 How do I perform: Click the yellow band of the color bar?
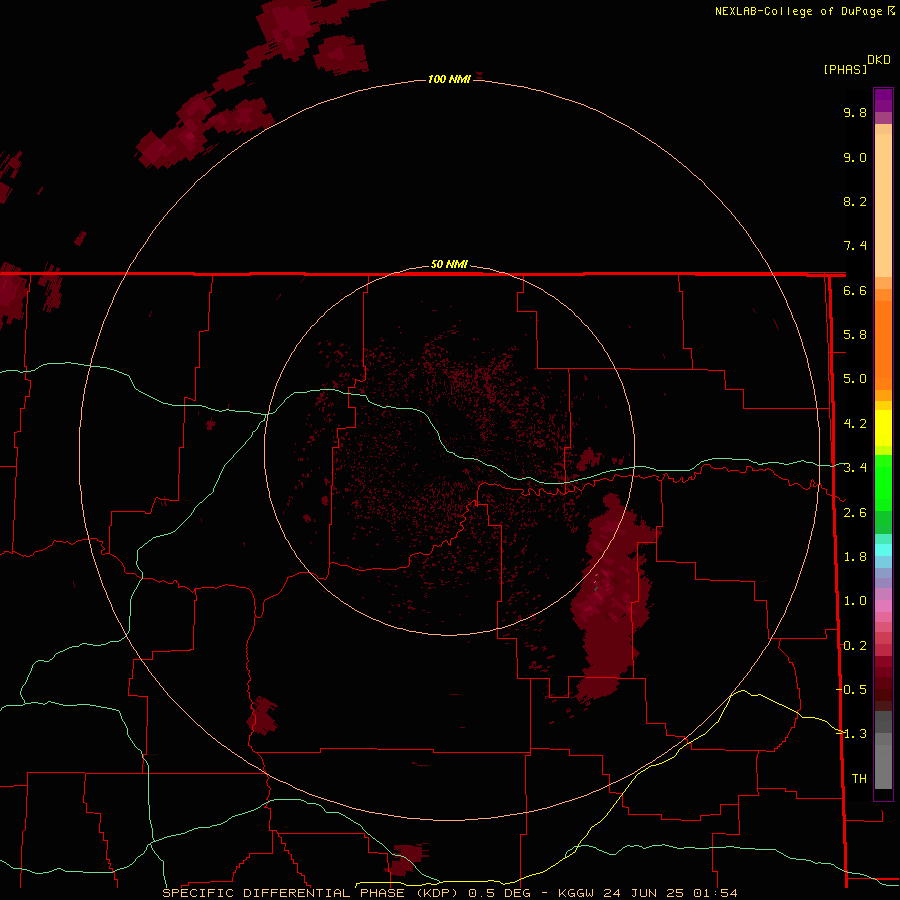pos(883,428)
